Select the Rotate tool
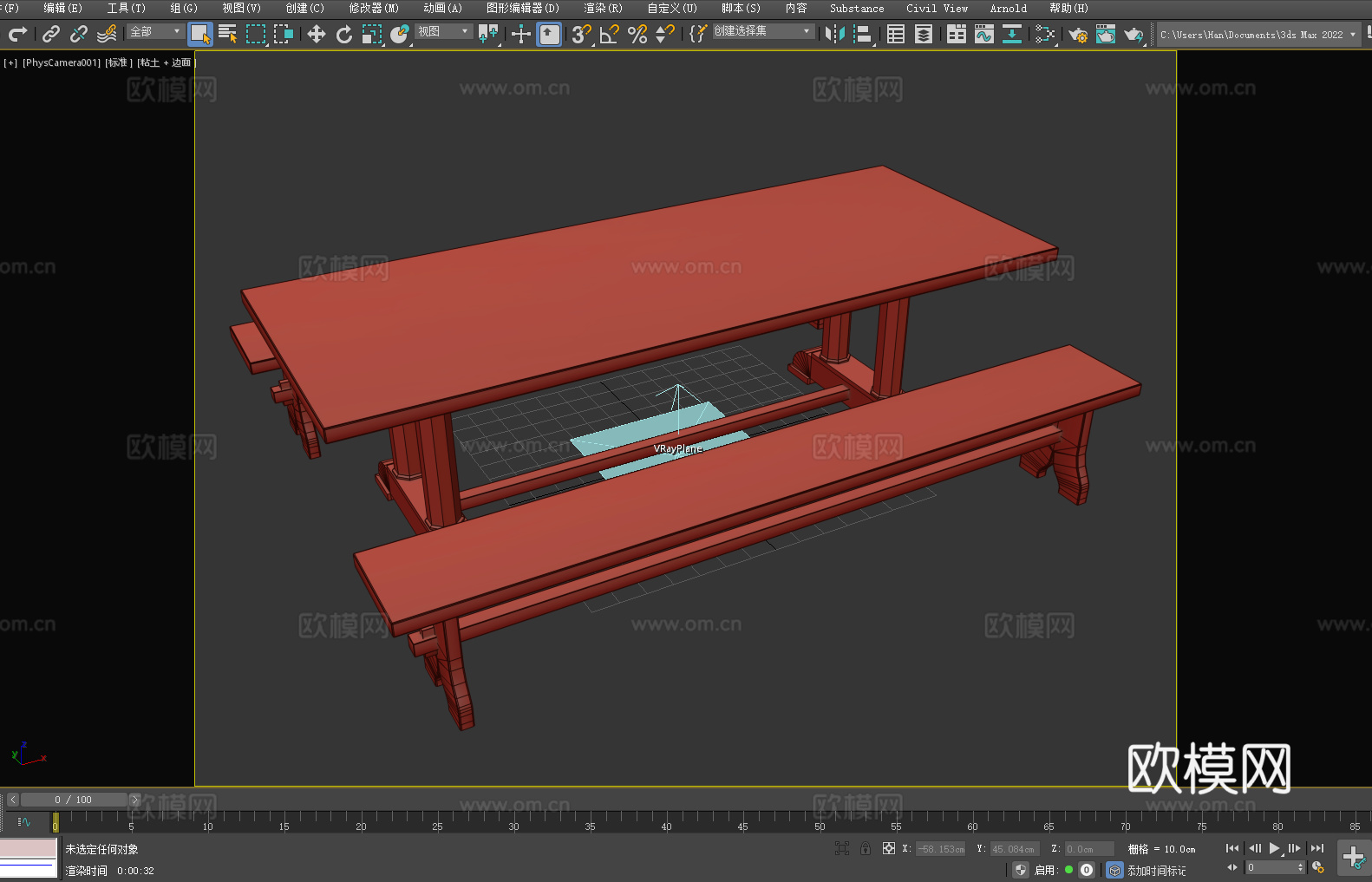 click(x=344, y=34)
